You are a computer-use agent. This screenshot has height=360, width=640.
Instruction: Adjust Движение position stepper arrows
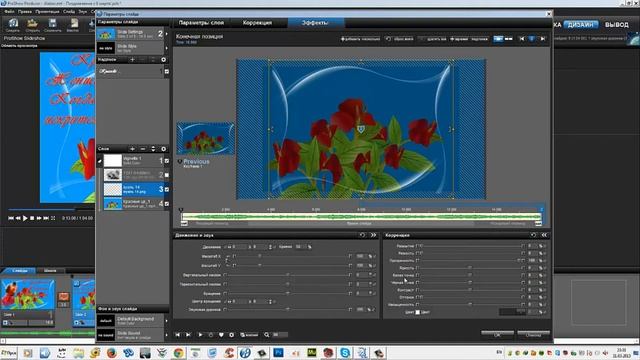click(x=270, y=247)
